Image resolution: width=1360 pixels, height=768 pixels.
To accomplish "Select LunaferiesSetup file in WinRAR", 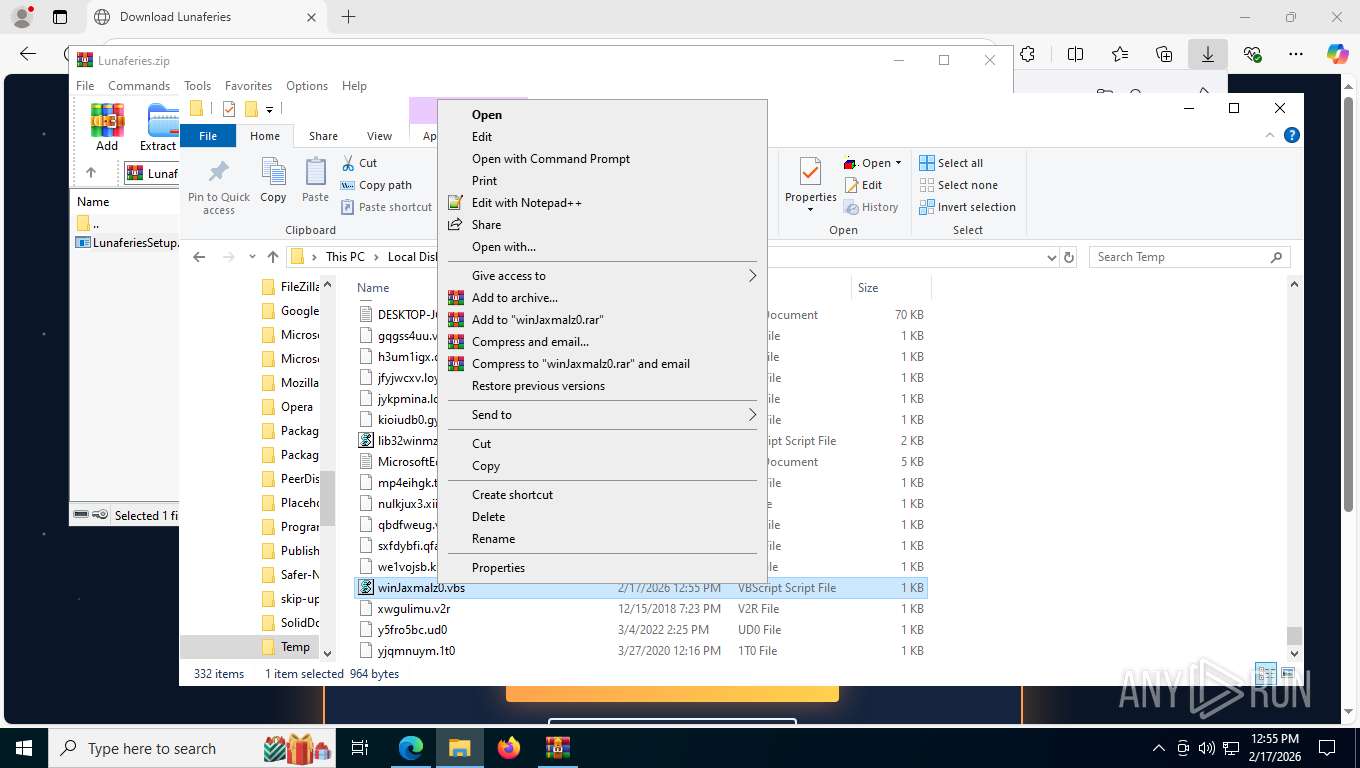I will click(127, 242).
